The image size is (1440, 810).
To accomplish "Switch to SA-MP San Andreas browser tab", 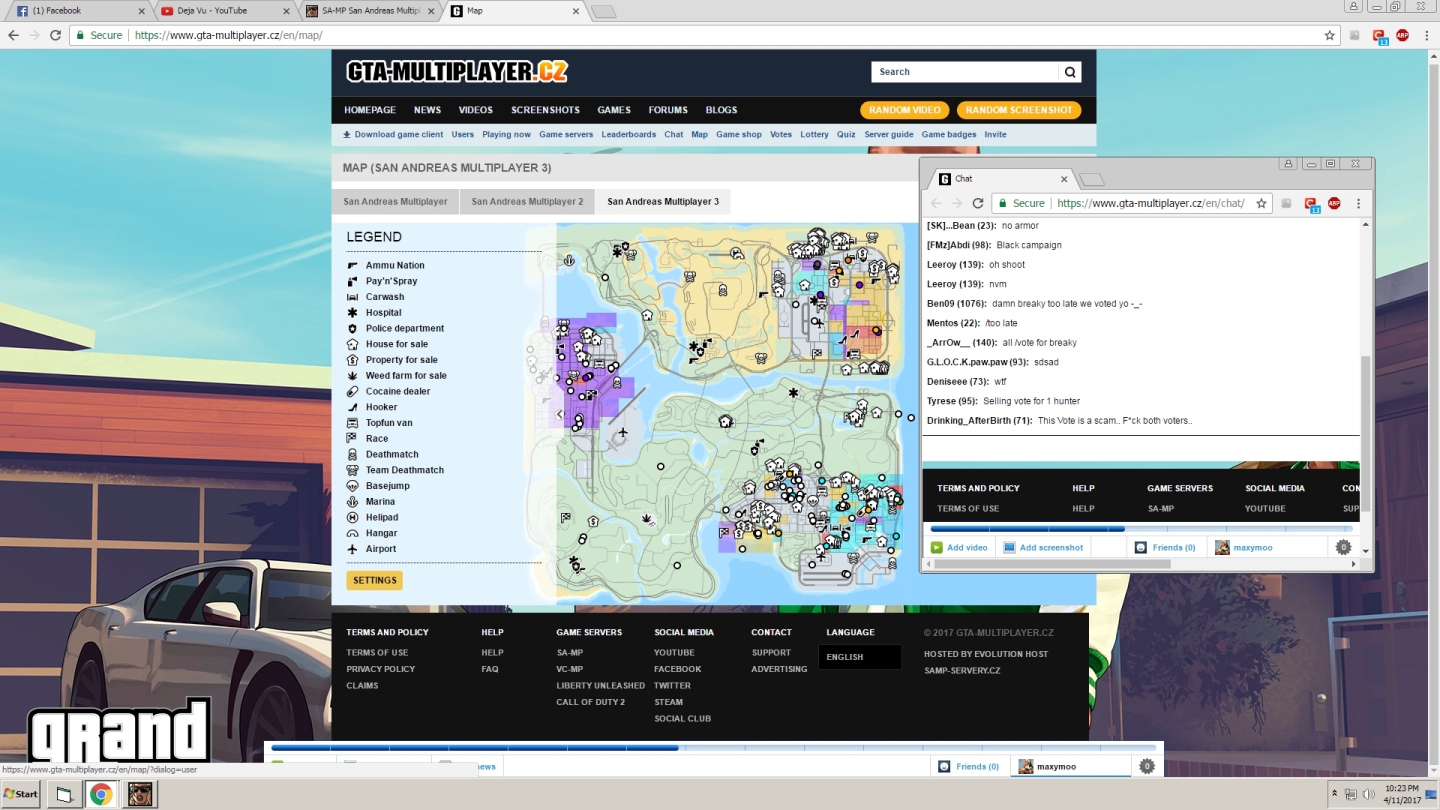I will click(370, 11).
